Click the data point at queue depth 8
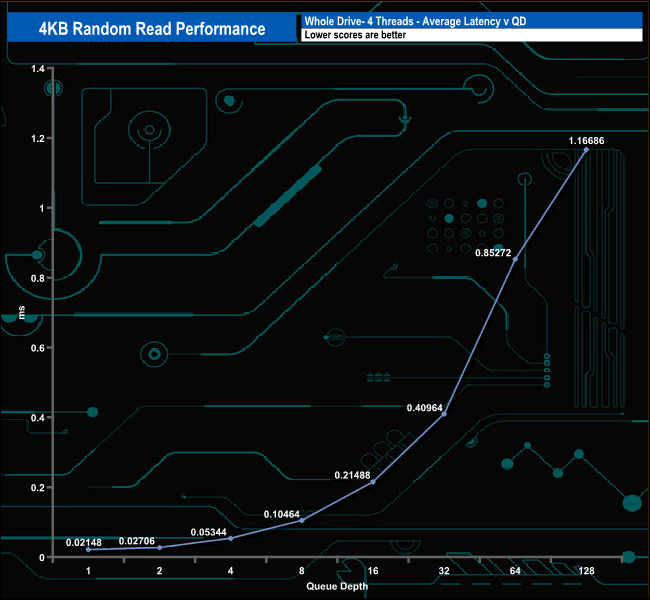 coord(302,520)
